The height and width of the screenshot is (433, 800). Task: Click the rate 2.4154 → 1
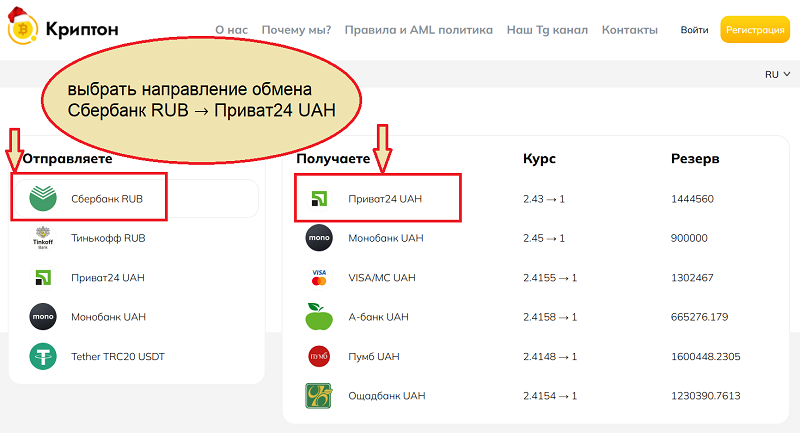(x=550, y=396)
